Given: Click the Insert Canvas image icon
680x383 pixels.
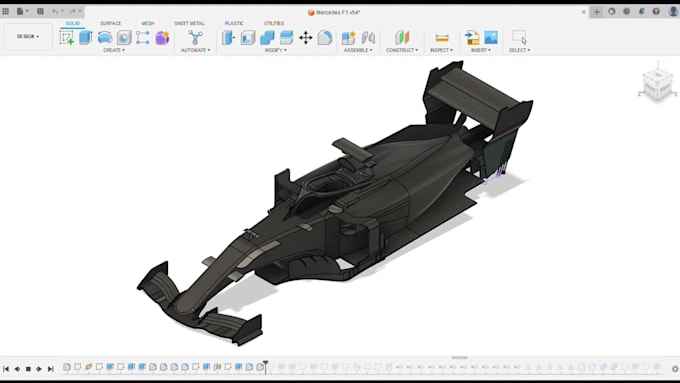Looking at the screenshot, I should tap(491, 38).
